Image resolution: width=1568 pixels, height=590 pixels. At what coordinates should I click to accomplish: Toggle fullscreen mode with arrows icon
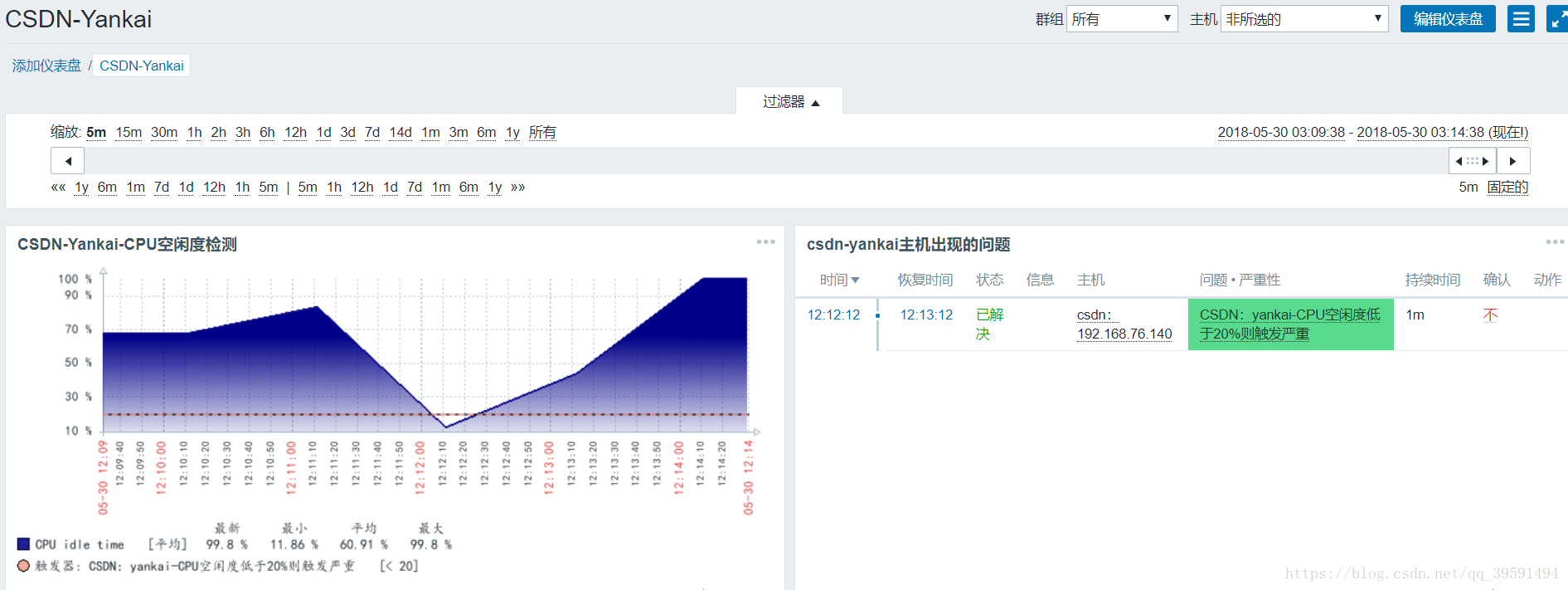coord(1557,19)
